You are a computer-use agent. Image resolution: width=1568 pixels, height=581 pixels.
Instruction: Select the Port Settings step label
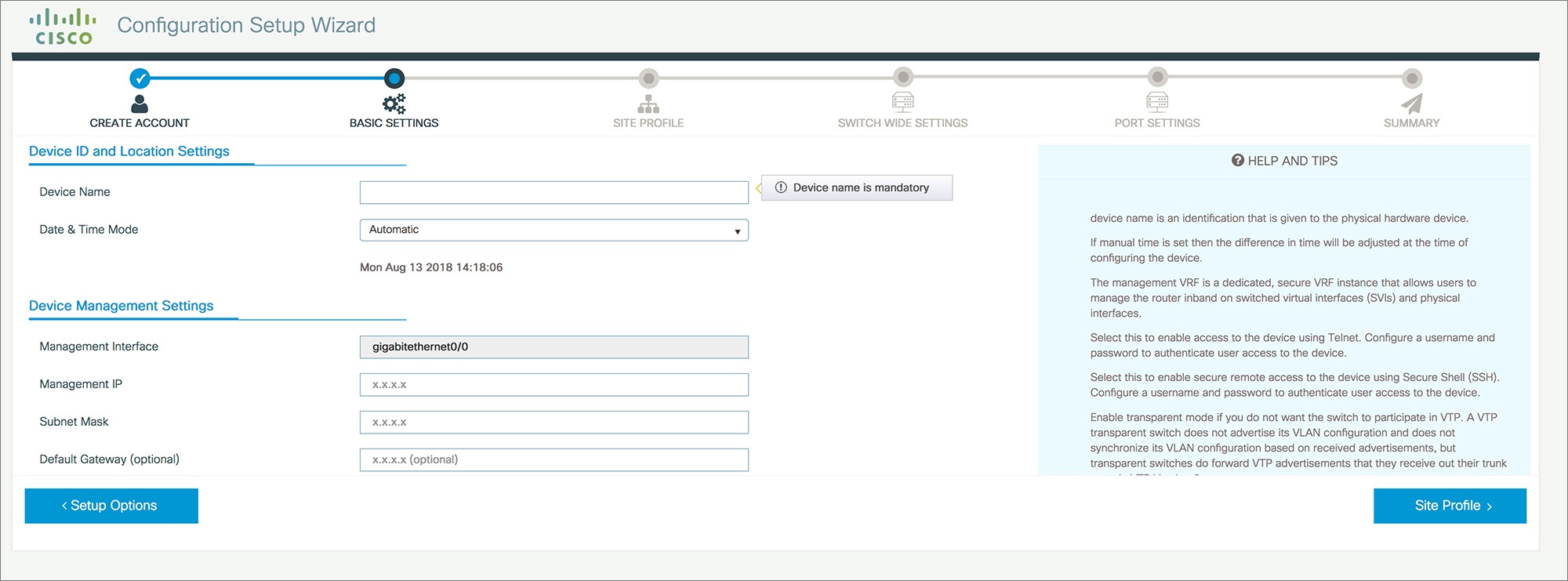click(1157, 123)
